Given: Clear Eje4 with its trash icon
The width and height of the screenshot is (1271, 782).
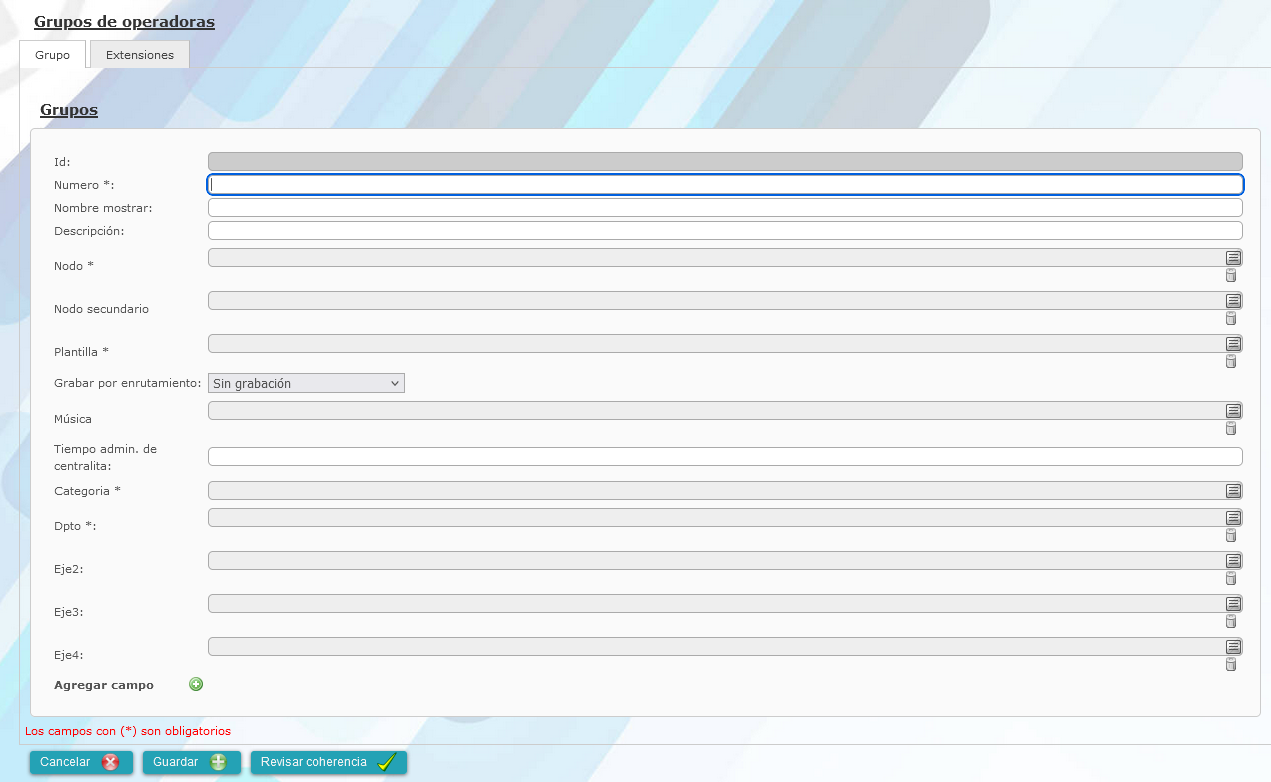Looking at the screenshot, I should [x=1231, y=664].
